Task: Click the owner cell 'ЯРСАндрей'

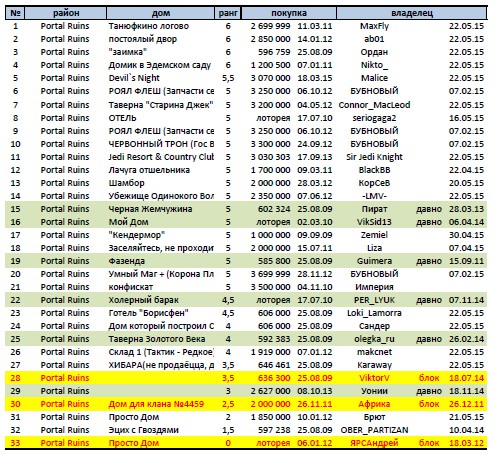Action: (374, 443)
